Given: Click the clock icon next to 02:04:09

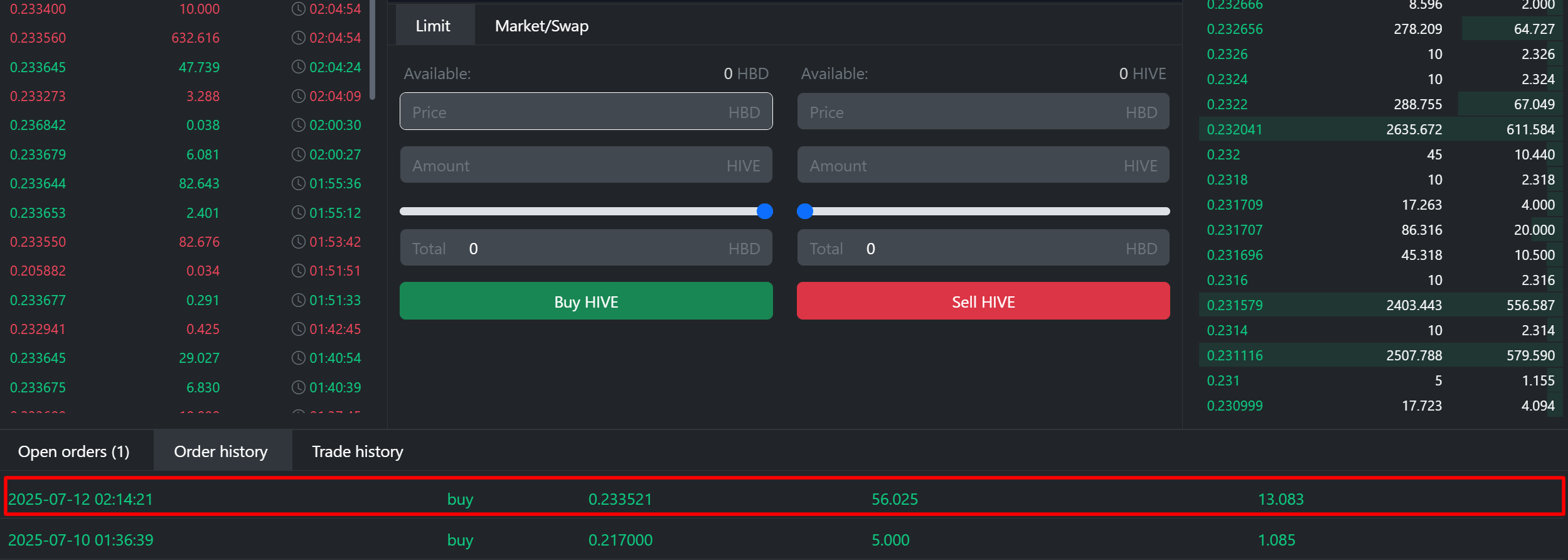Looking at the screenshot, I should [299, 96].
